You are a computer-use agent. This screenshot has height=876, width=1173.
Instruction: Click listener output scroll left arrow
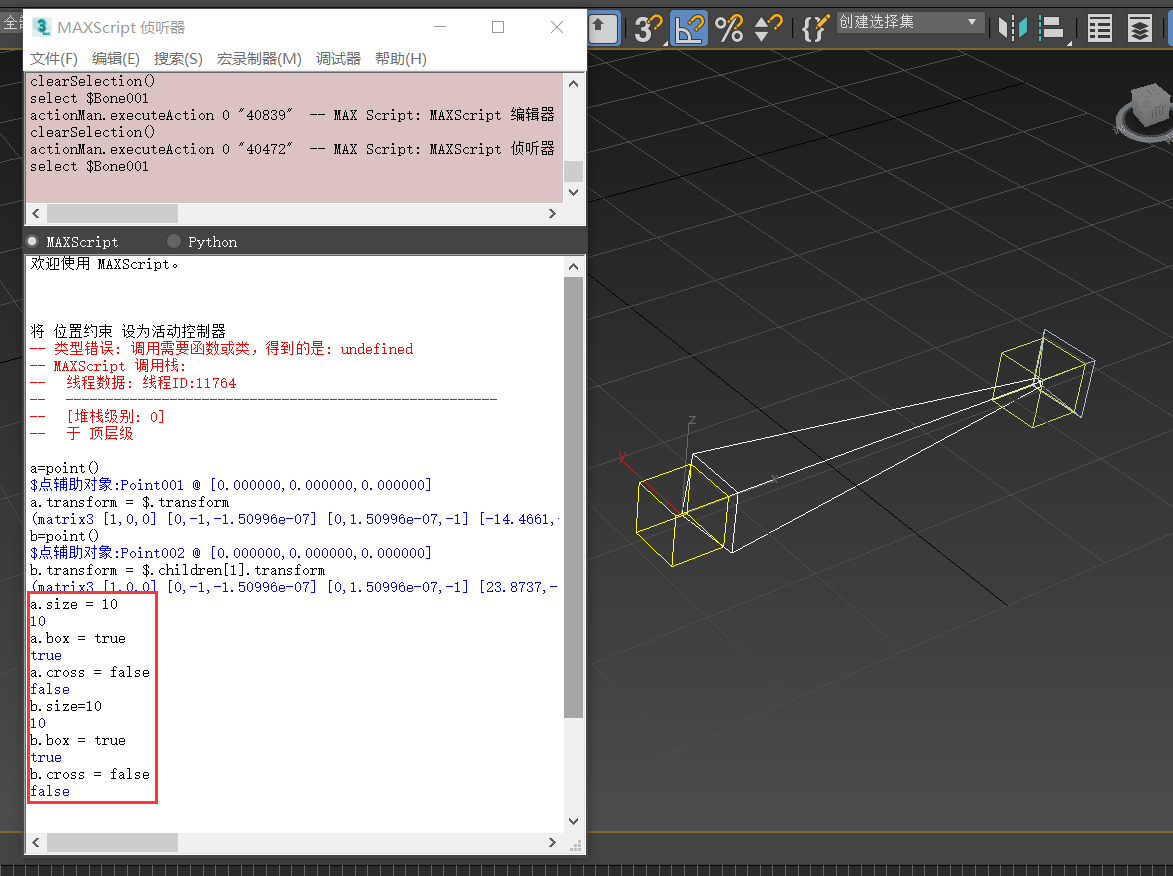click(36, 842)
